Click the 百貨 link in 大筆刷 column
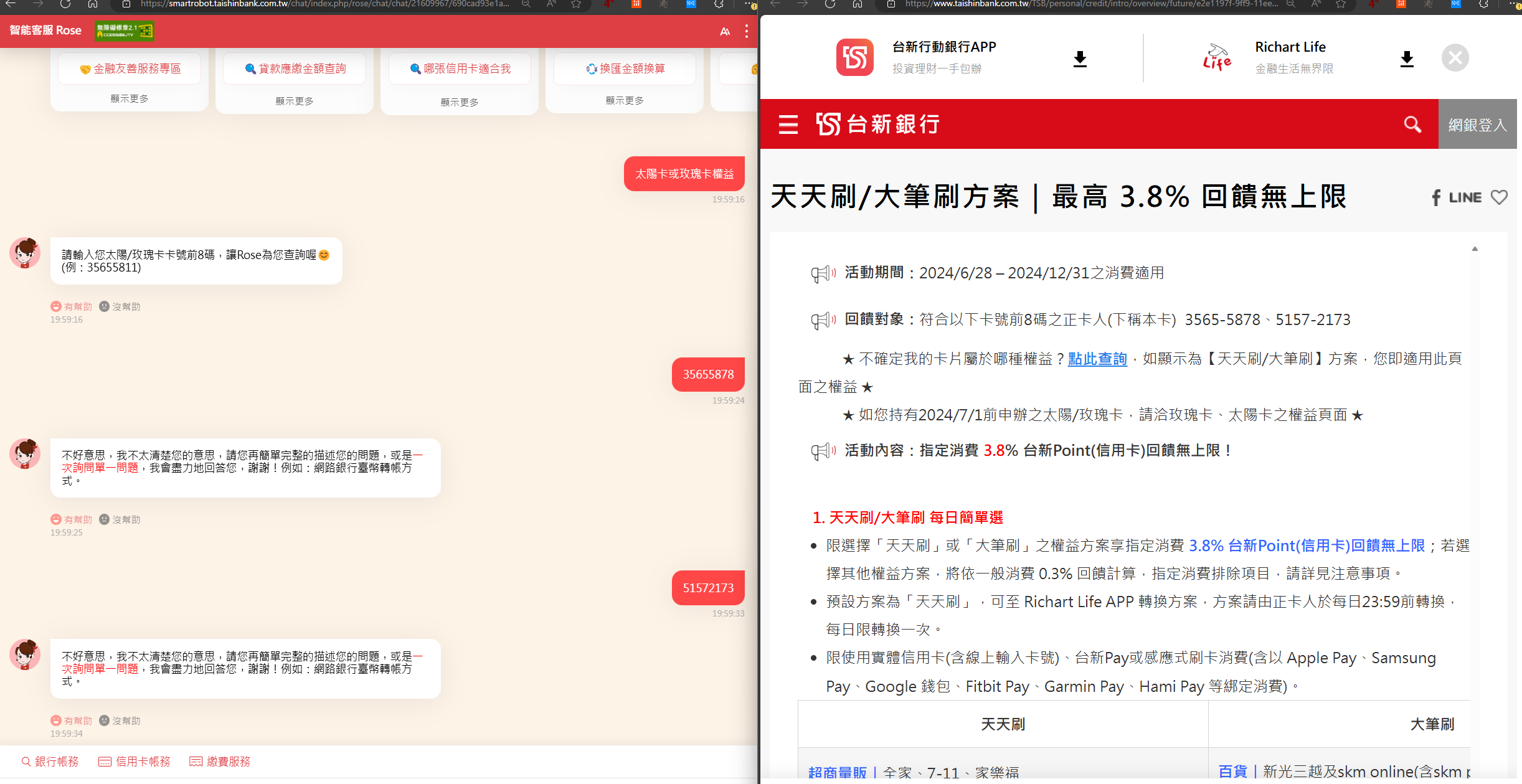Image resolution: width=1522 pixels, height=784 pixels. (1232, 772)
